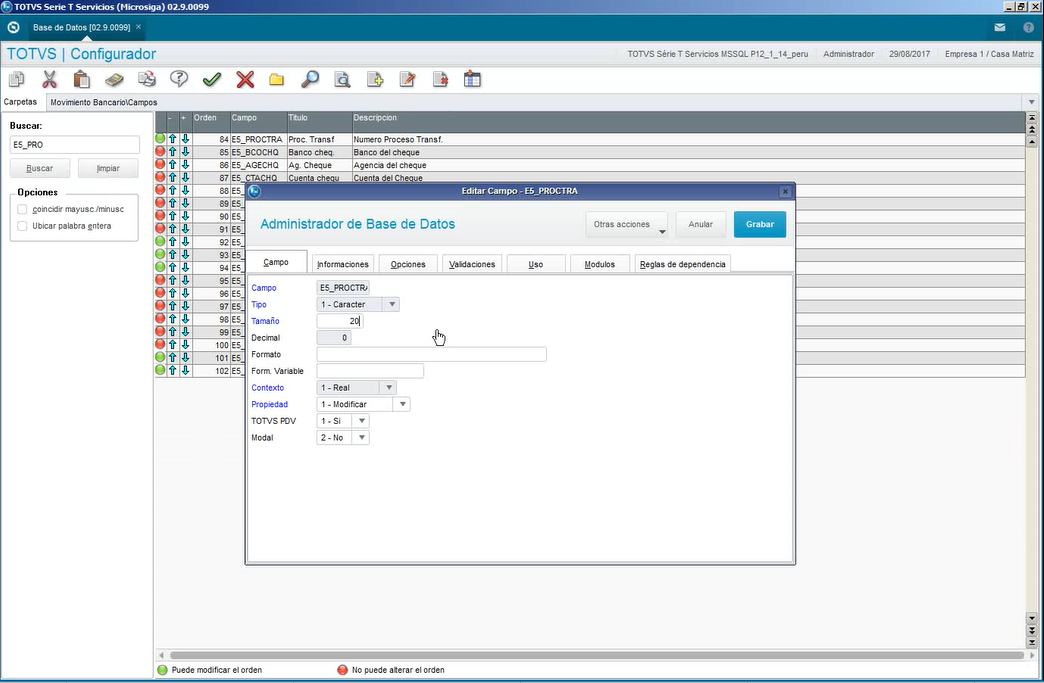This screenshot has height=683, width=1044.
Task: Open the yellow folder icon
Action: pos(276,80)
